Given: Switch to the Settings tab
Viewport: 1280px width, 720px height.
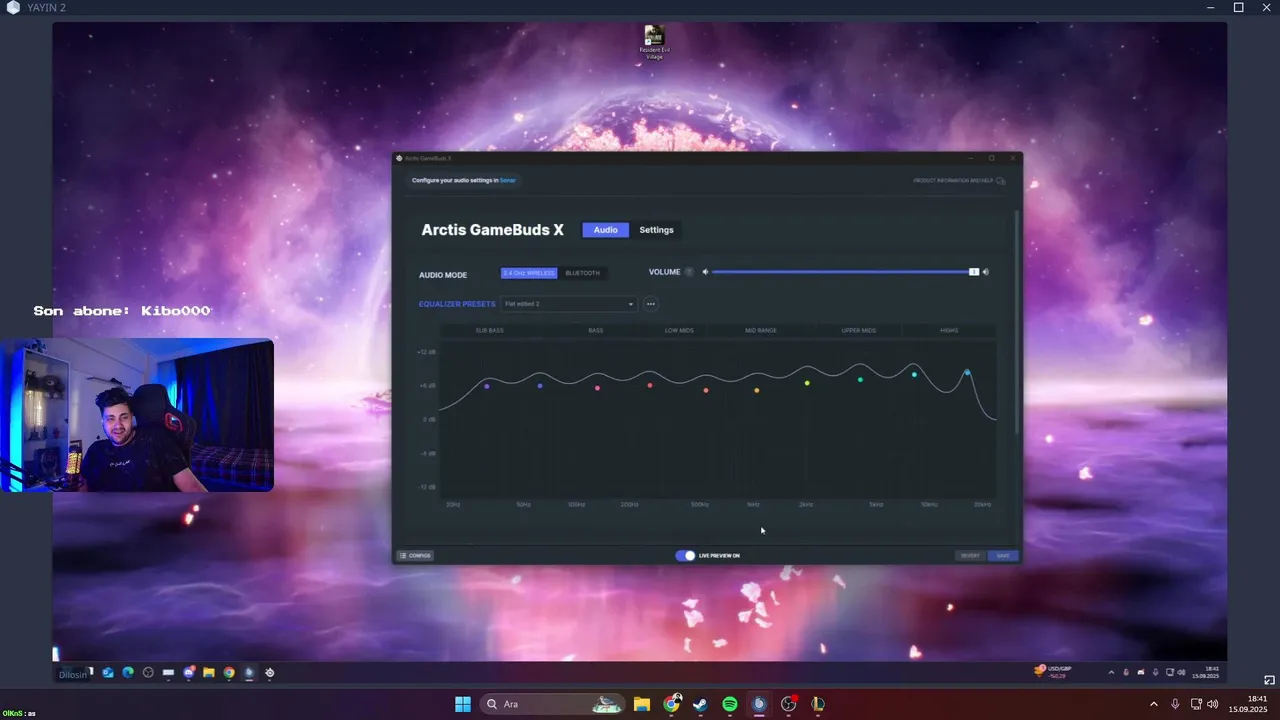Looking at the screenshot, I should tap(656, 230).
